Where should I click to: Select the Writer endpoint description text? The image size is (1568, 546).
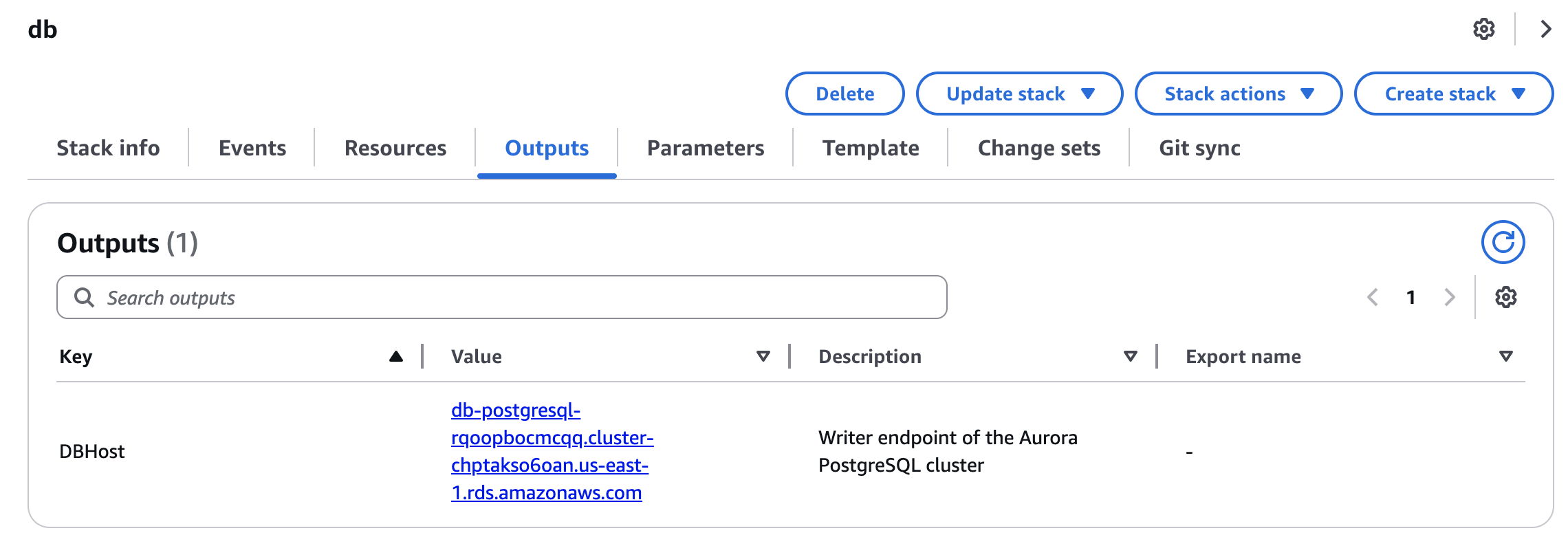pyautogui.click(x=948, y=451)
